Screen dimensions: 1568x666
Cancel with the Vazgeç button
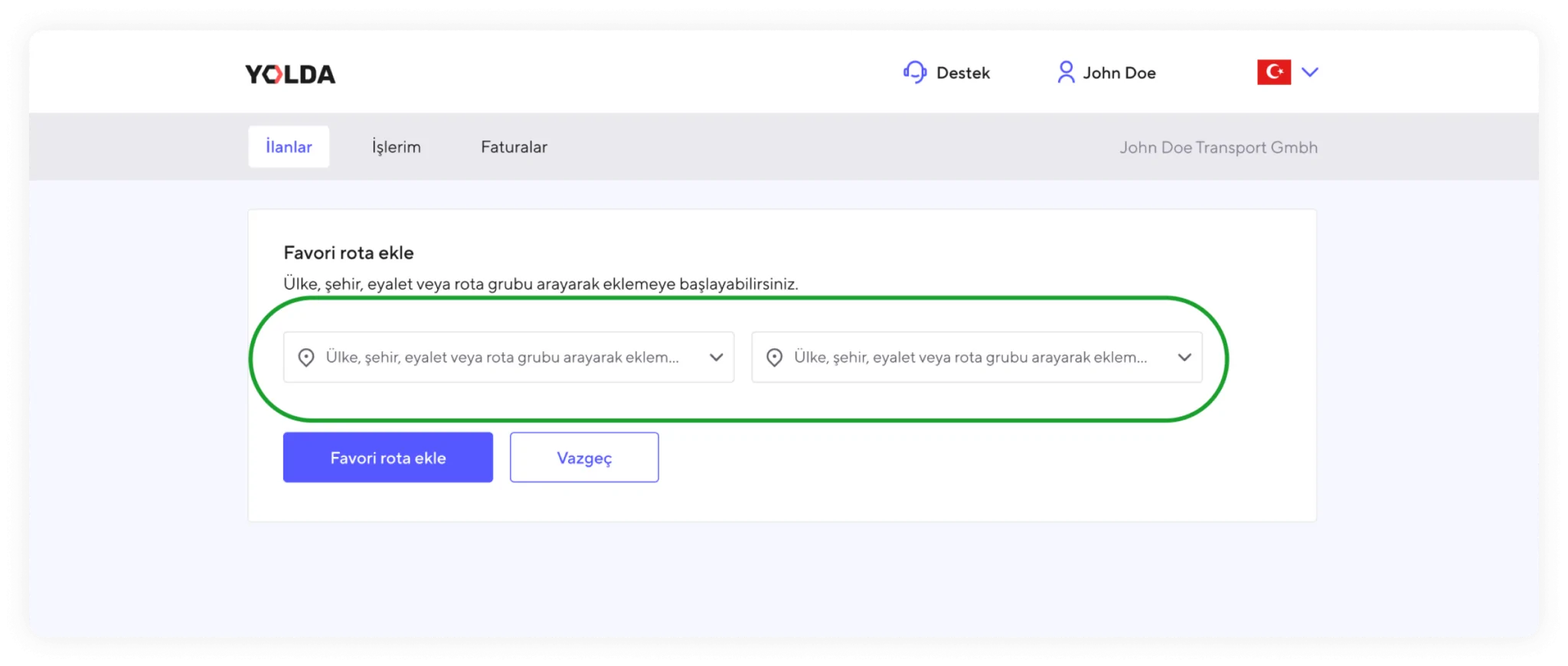(x=584, y=458)
